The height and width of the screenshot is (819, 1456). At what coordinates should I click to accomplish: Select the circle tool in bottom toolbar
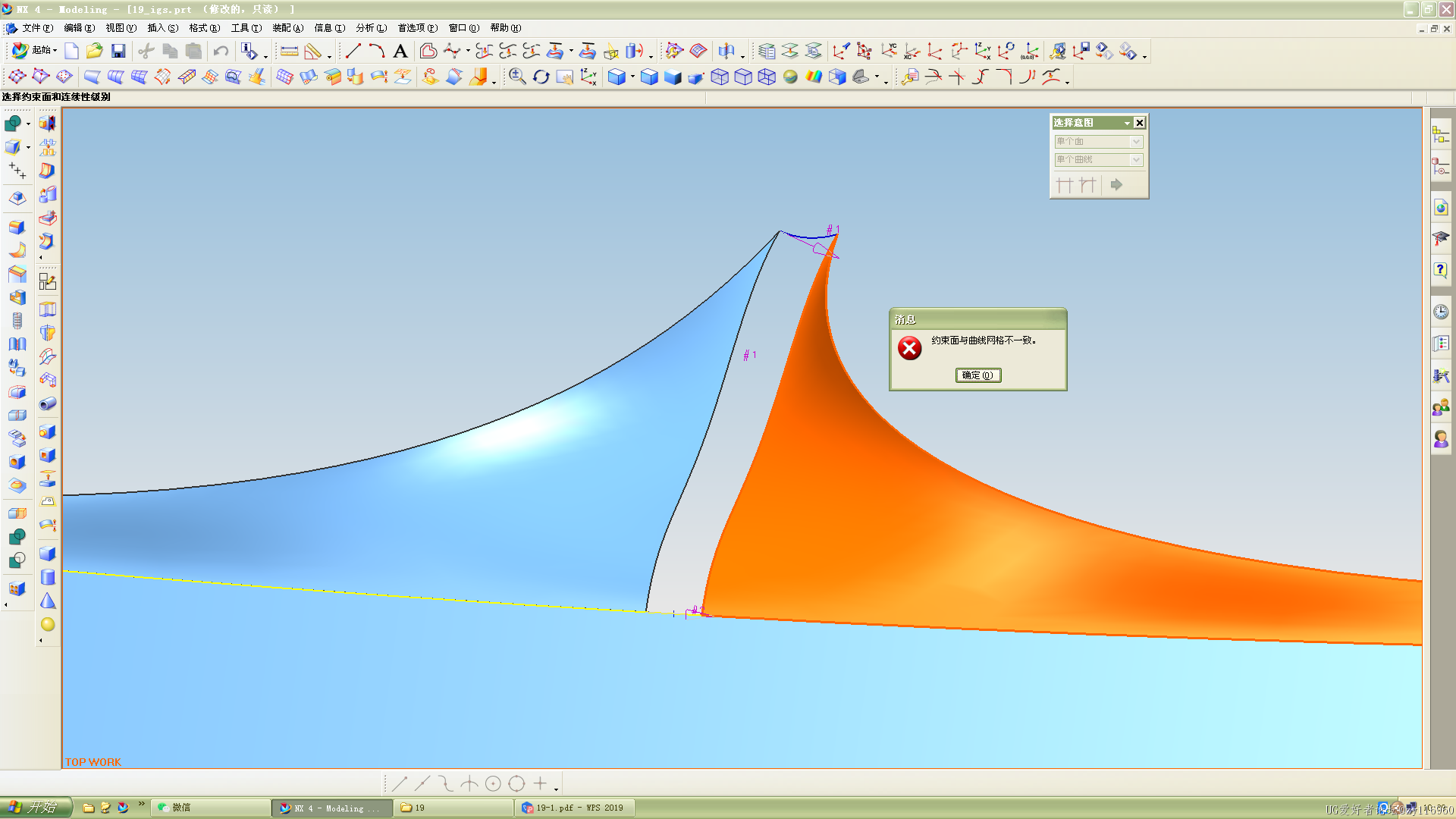[x=493, y=783]
